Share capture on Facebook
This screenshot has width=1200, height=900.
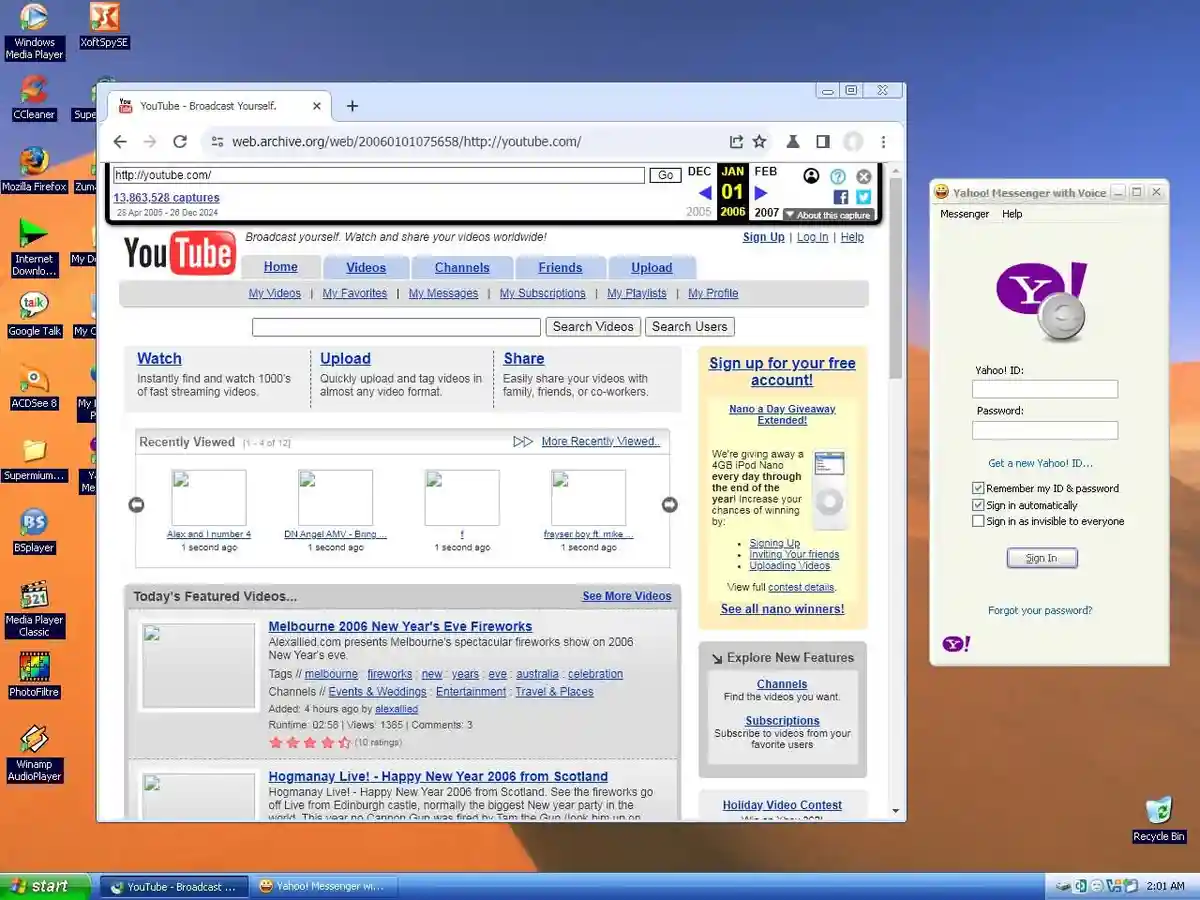pyautogui.click(x=841, y=198)
